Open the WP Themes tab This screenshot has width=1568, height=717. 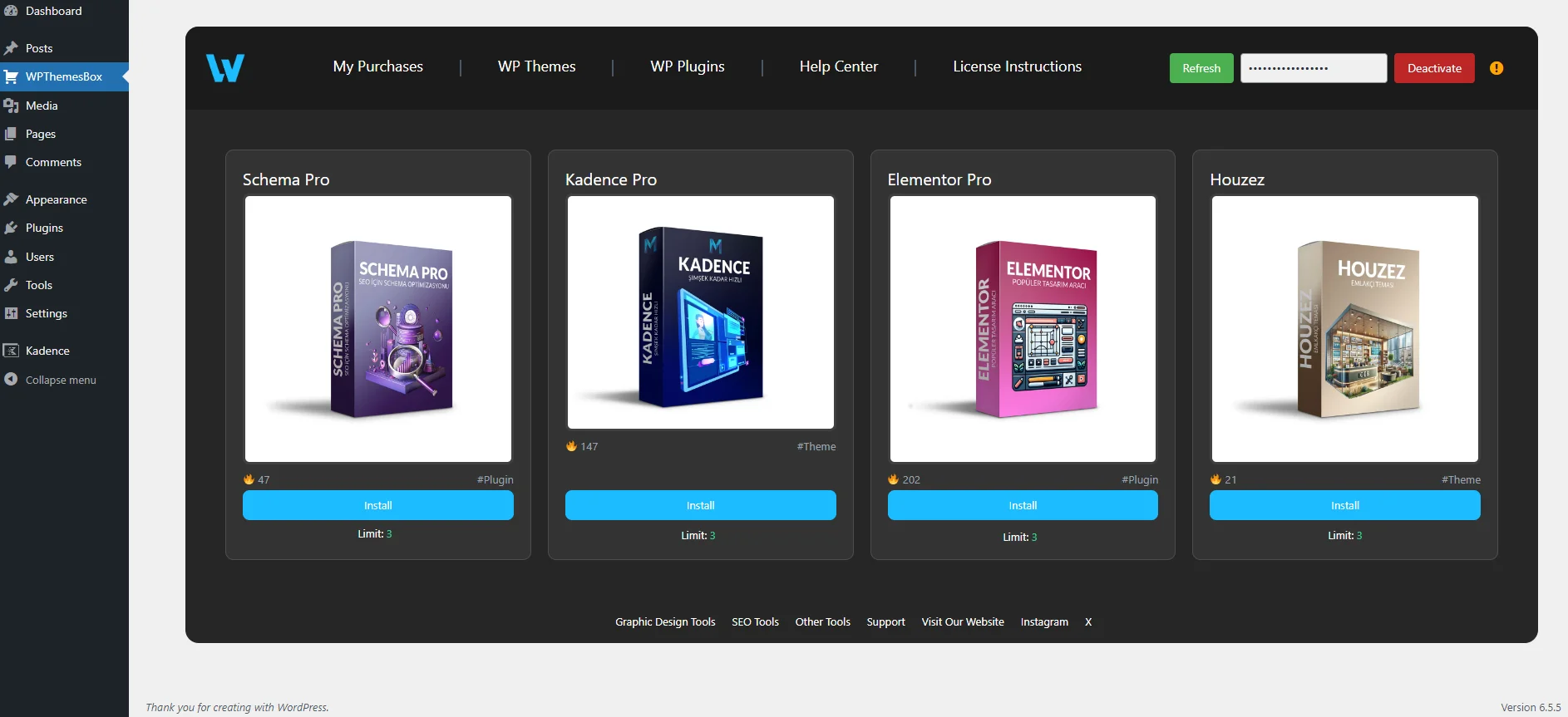click(537, 66)
